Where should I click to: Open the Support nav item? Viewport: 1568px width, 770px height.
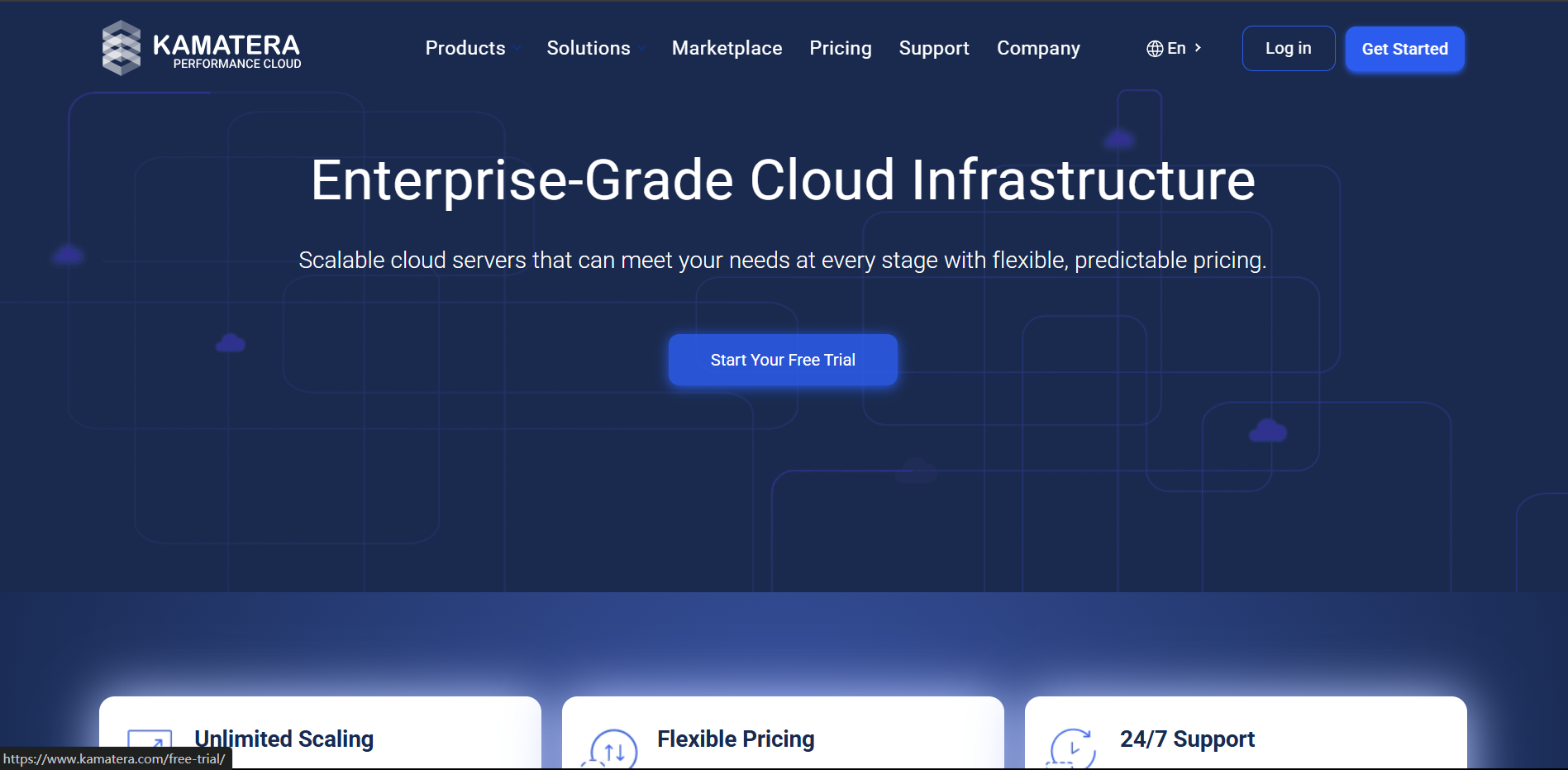point(933,48)
